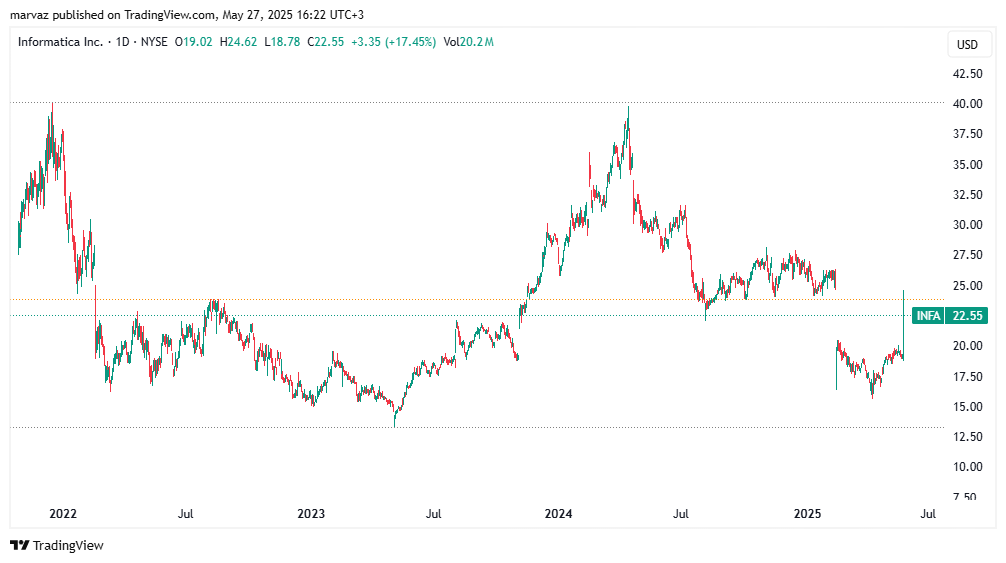Viewport: 1006px width, 563px height.
Task: Click the marvaz published on TradingView.com header
Action: pyautogui.click(x=187, y=14)
